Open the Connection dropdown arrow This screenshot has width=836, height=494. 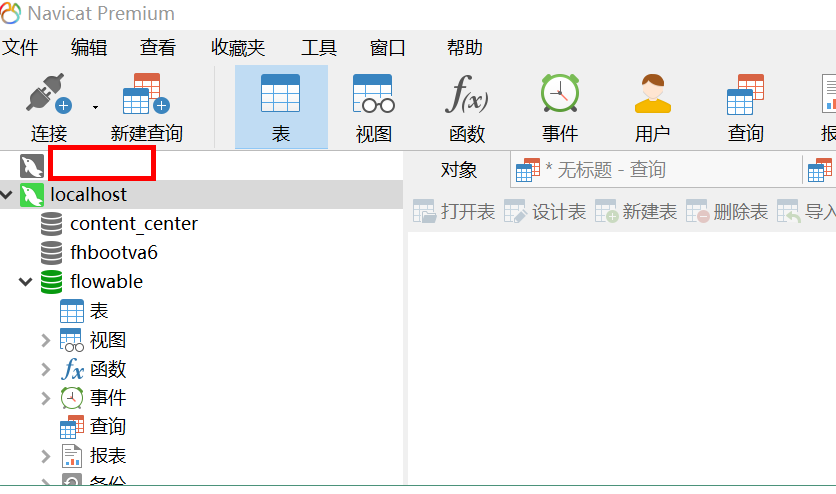tap(95, 107)
